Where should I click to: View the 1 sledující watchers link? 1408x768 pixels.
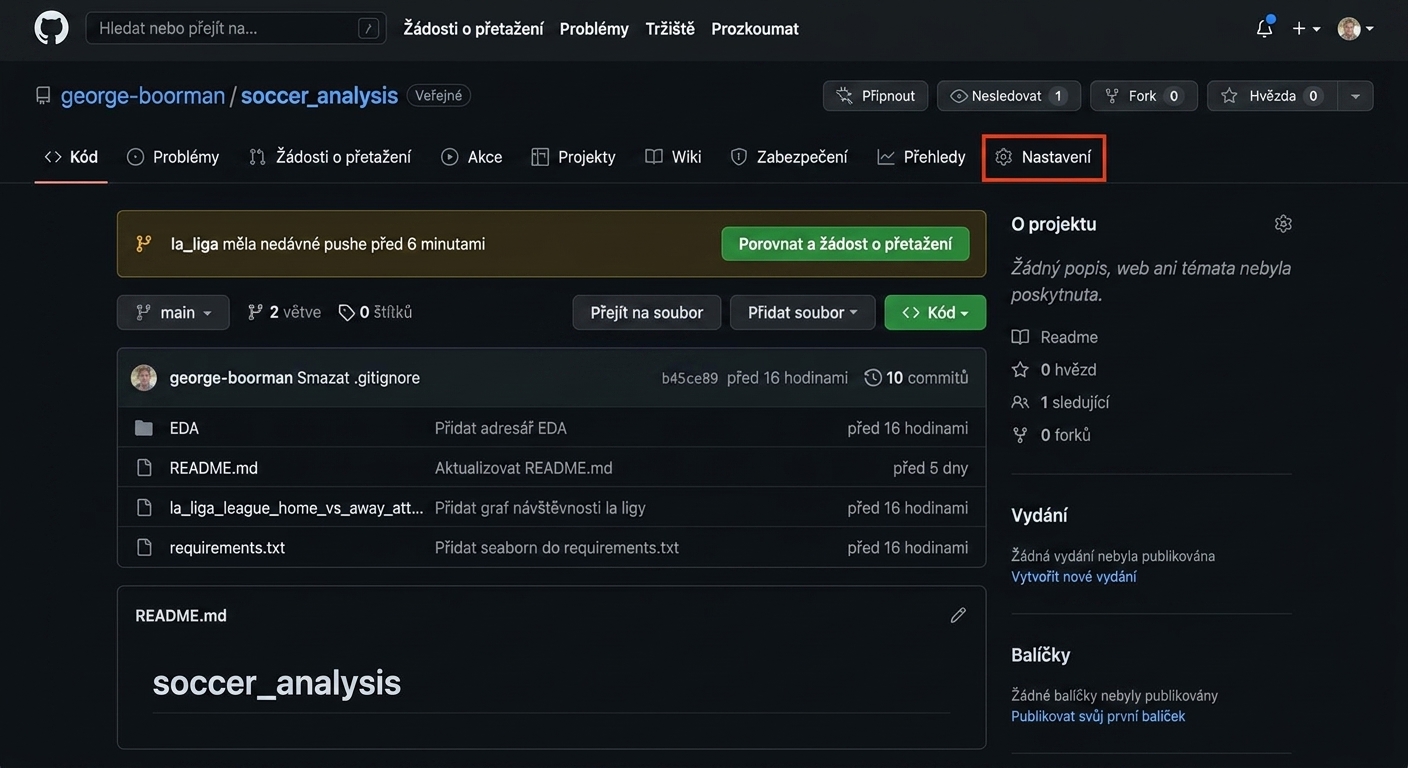coord(1061,402)
